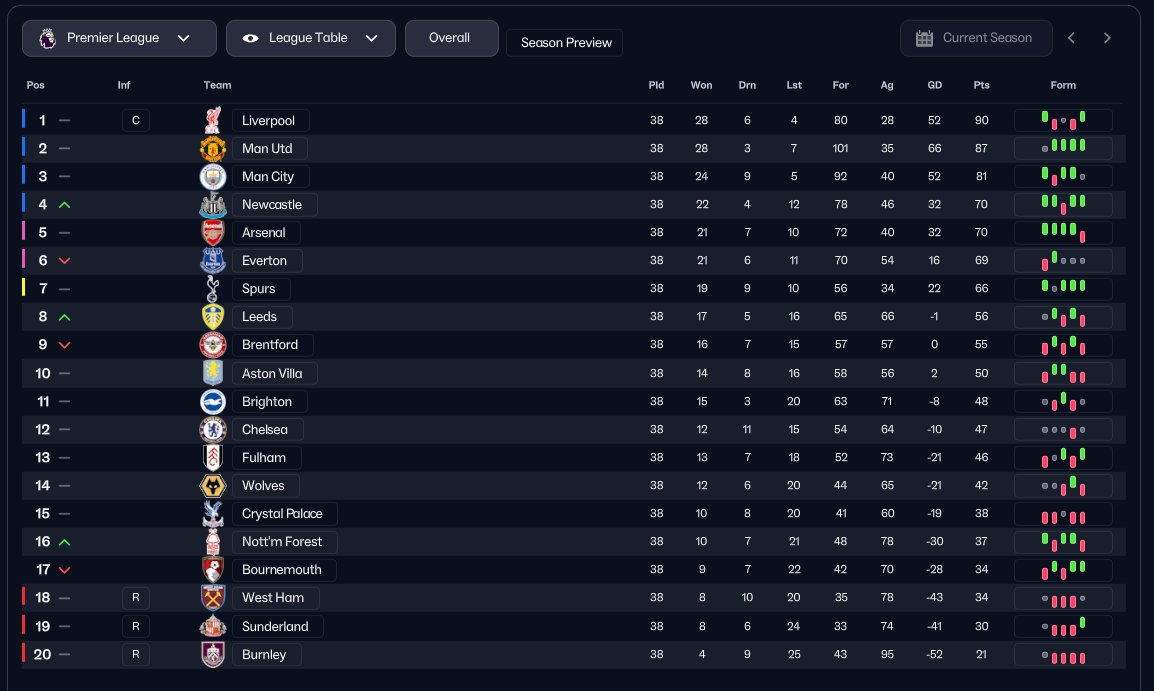Click the R relegated badge beside Burnley

[136, 655]
